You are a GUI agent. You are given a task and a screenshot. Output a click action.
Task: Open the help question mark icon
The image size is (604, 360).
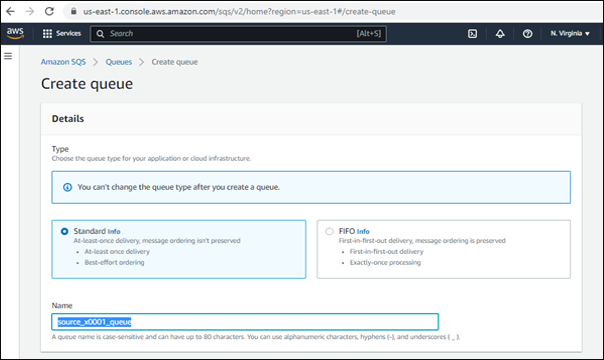click(527, 33)
